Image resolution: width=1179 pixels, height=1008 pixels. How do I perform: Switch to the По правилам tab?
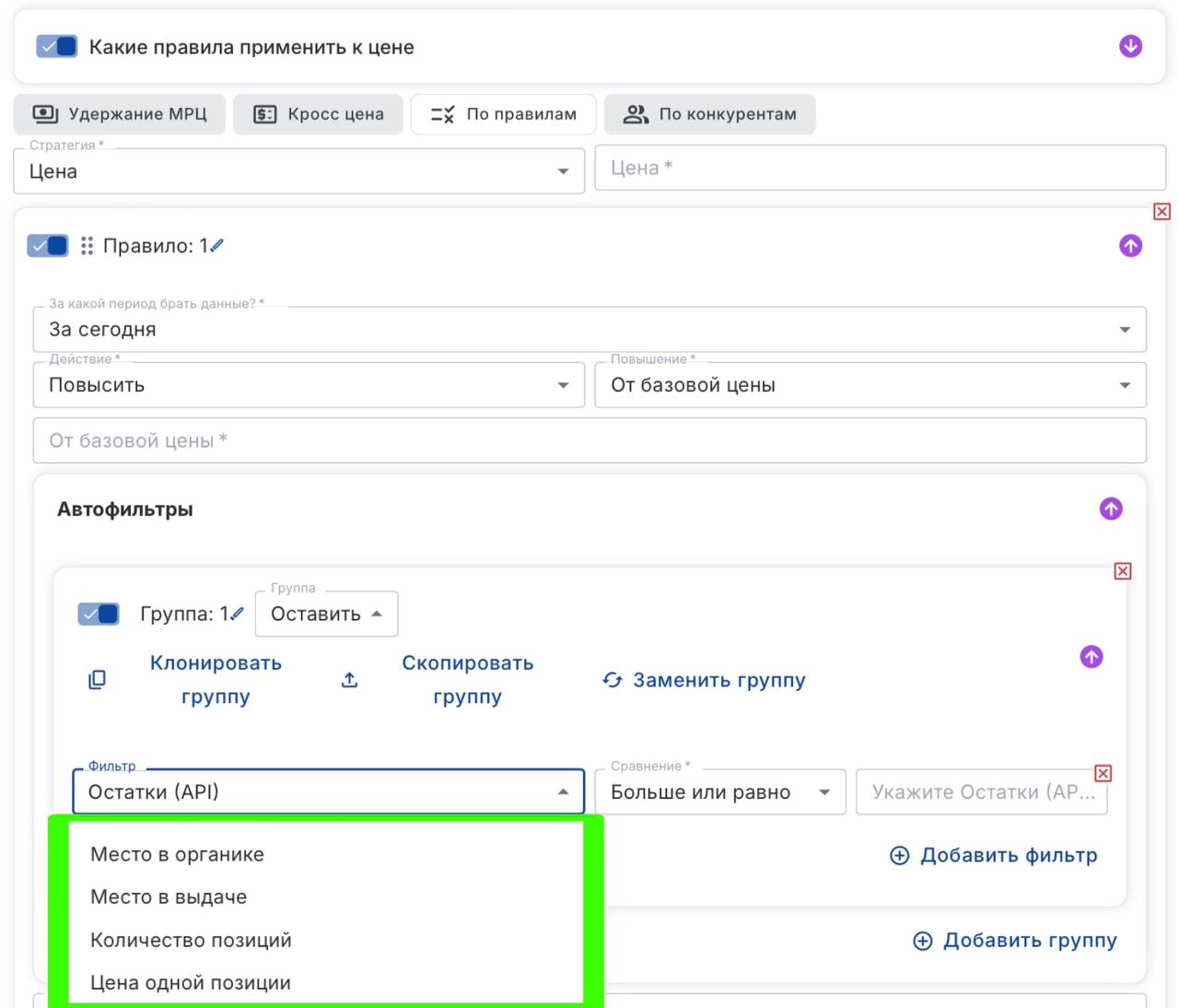[503, 114]
